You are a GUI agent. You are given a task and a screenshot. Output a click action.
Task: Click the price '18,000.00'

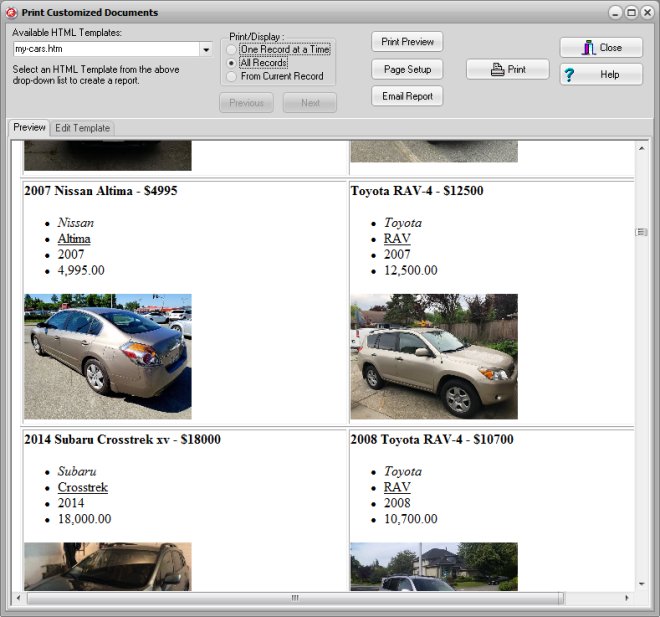tap(84, 519)
